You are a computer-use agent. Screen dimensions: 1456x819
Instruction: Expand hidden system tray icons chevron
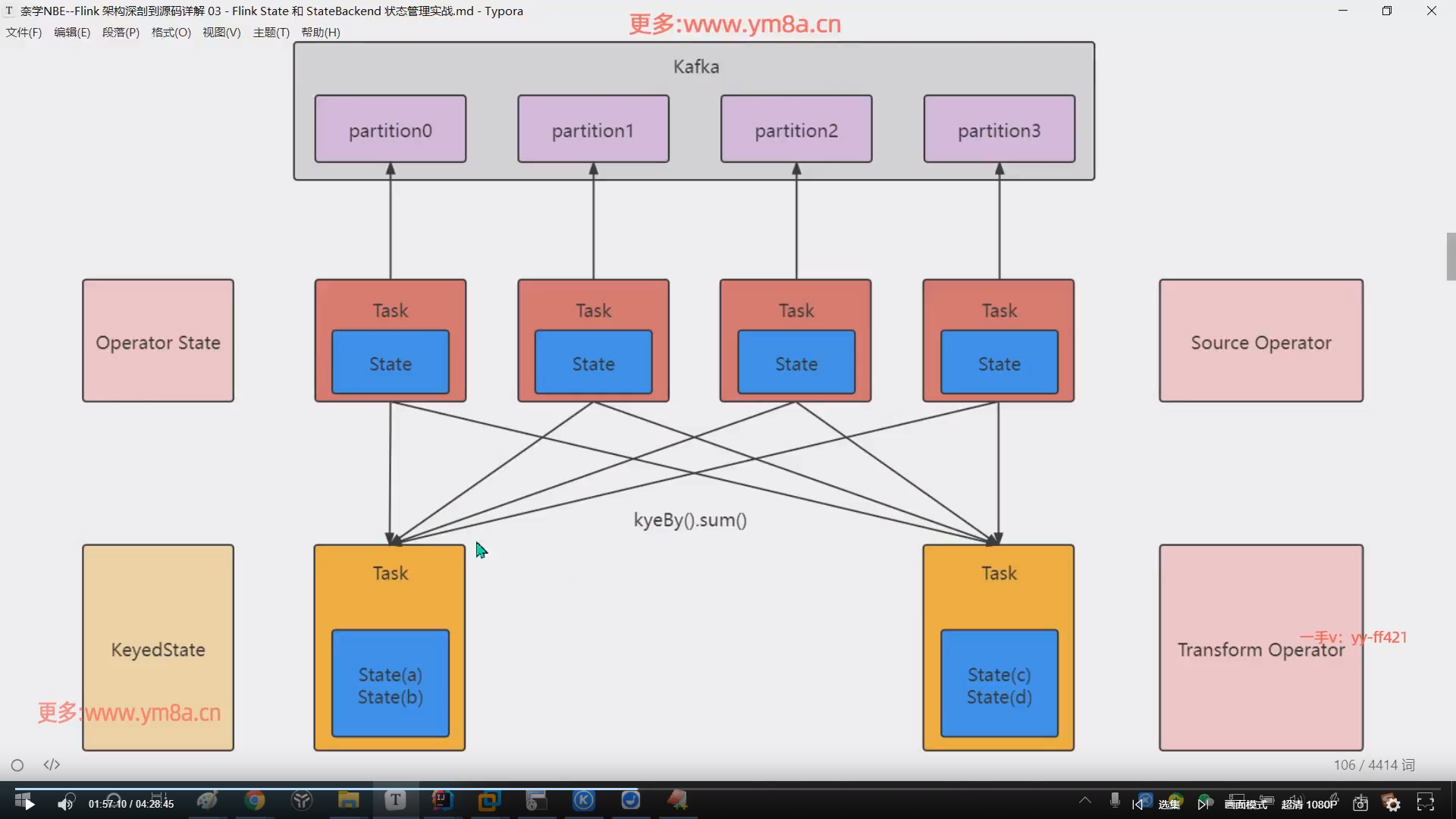coord(1085,801)
